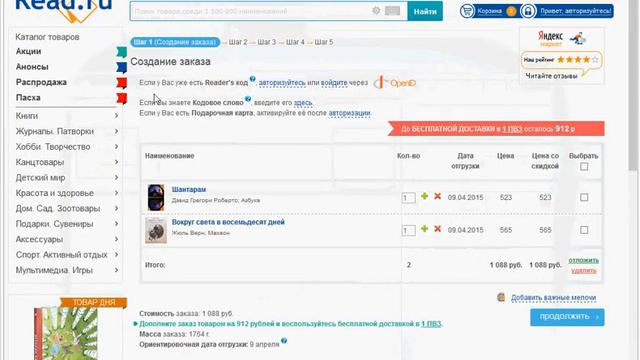
Task: Open Спорт. Активный отдых category
Action: click(62, 255)
